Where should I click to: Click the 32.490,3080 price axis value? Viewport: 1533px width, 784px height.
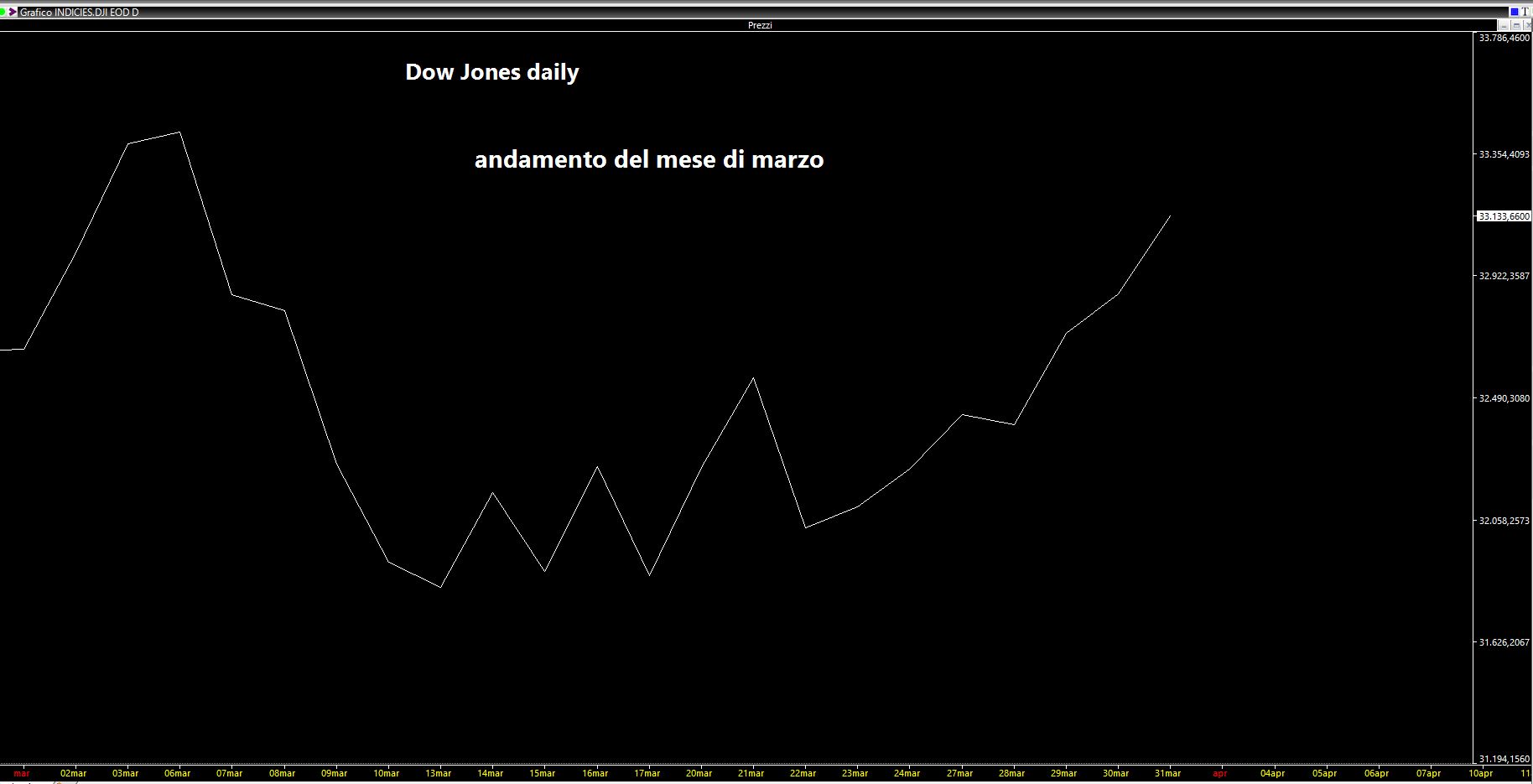pyautogui.click(x=1504, y=398)
